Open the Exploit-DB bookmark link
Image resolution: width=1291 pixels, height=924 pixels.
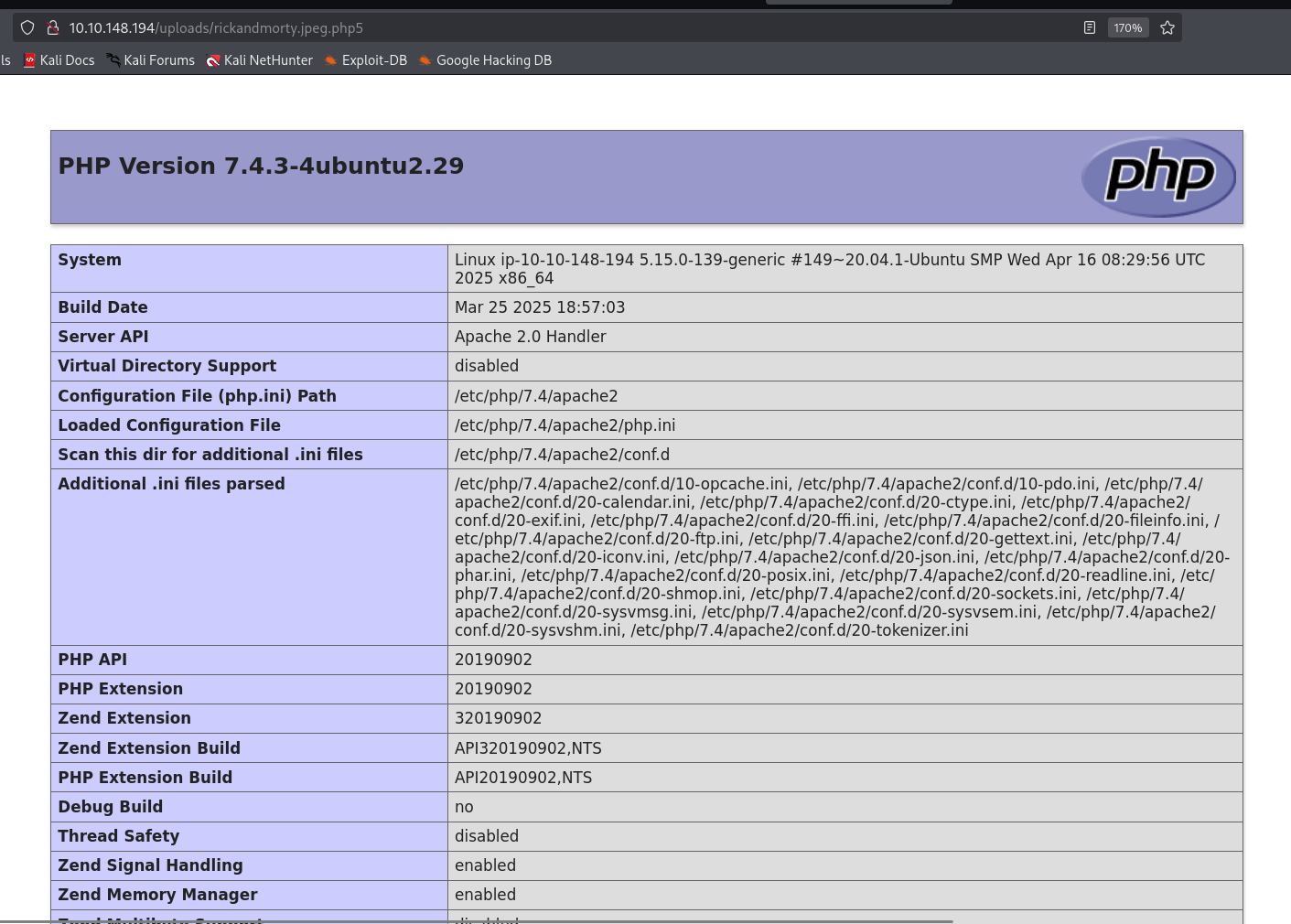pyautogui.click(x=374, y=60)
